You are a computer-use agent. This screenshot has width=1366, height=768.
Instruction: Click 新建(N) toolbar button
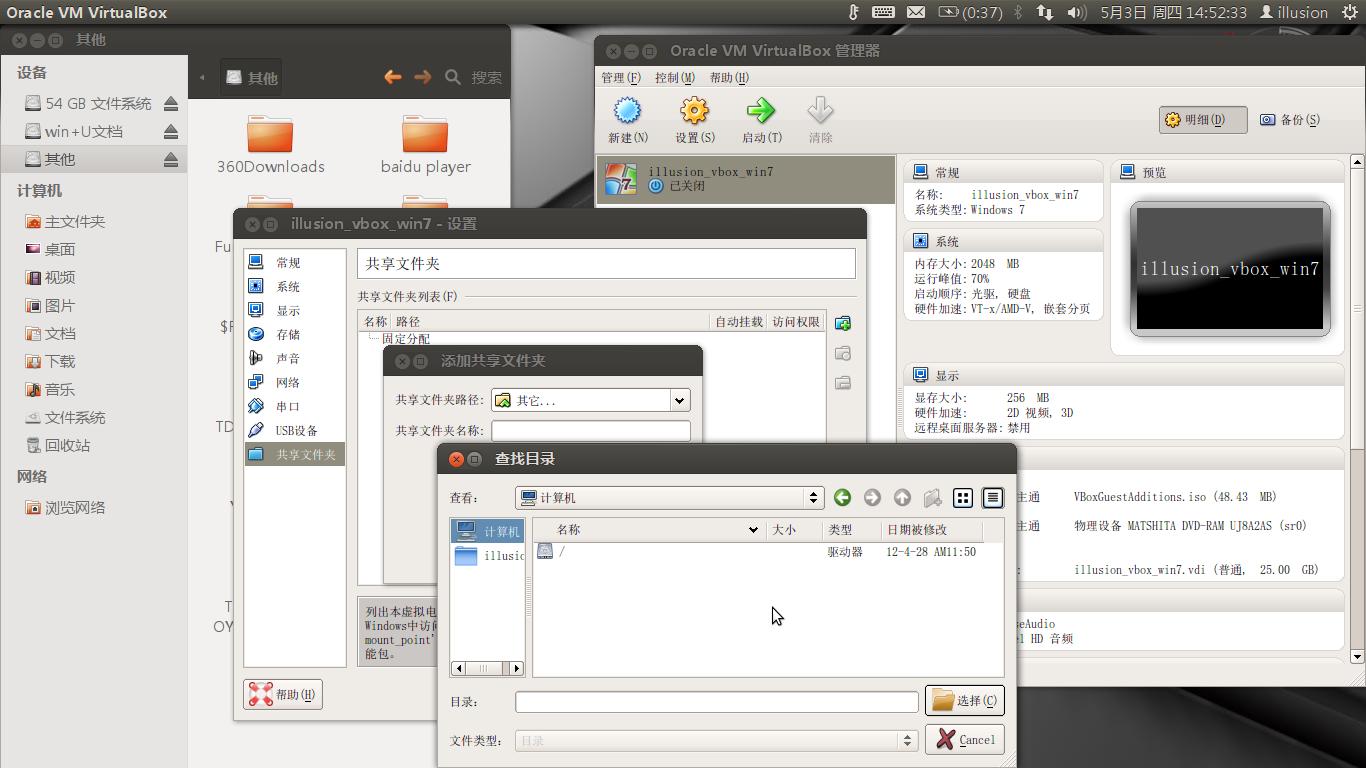tap(627, 120)
